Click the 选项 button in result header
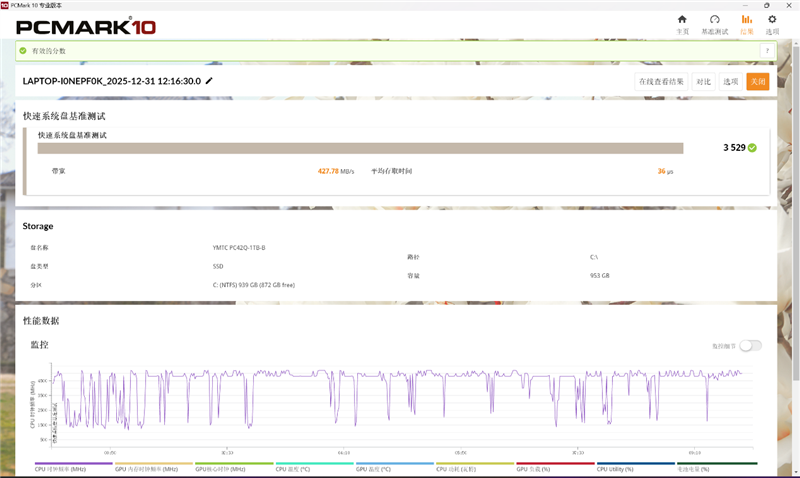Screen dimensions: 800x478 coord(731,82)
